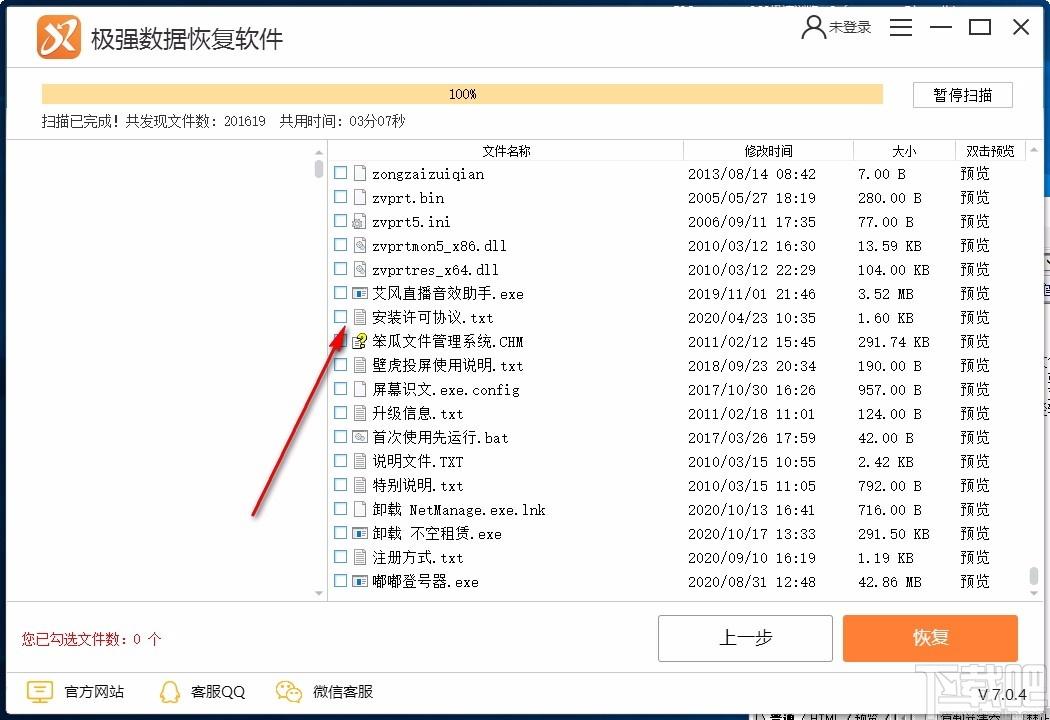Click the dll icon of zvprtres_x64.dll

tap(360, 270)
